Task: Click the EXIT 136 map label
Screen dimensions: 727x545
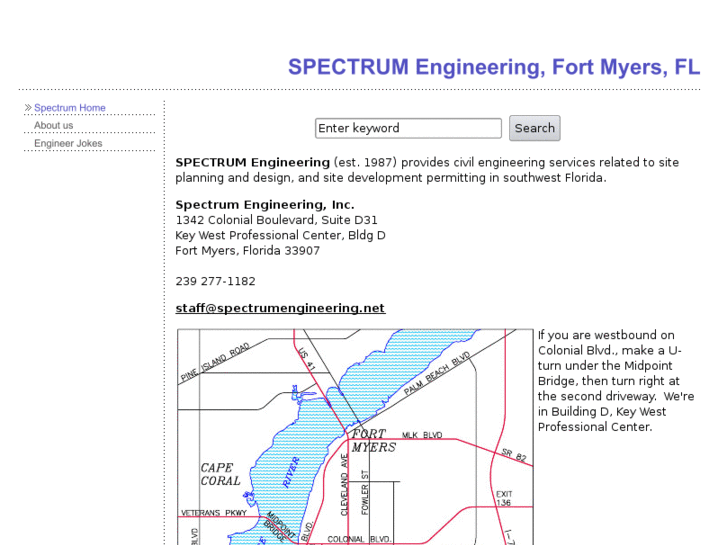Action: pos(504,498)
